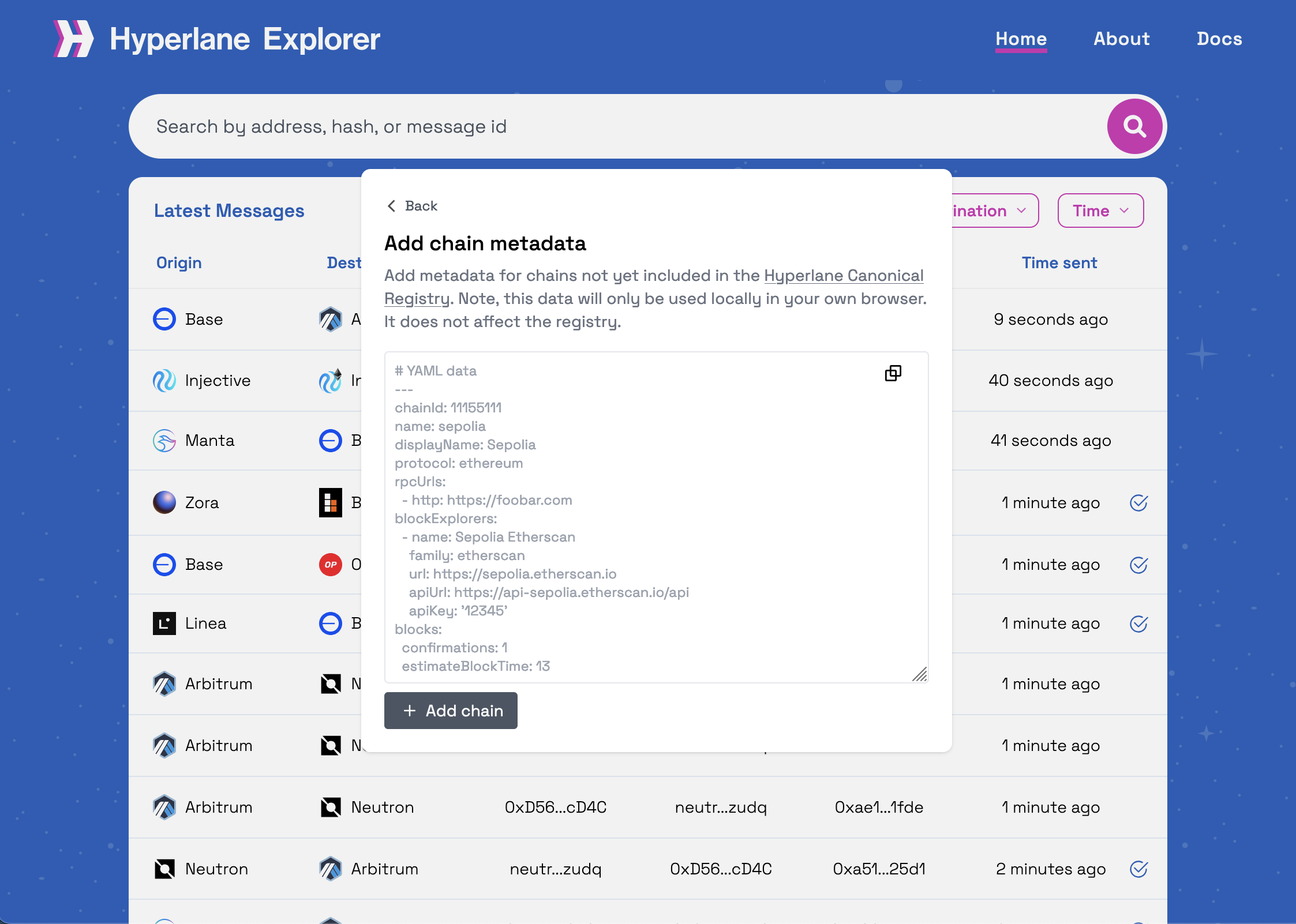
Task: Click Arbitrum destination icon in 2 minutes ago row
Action: click(x=331, y=869)
